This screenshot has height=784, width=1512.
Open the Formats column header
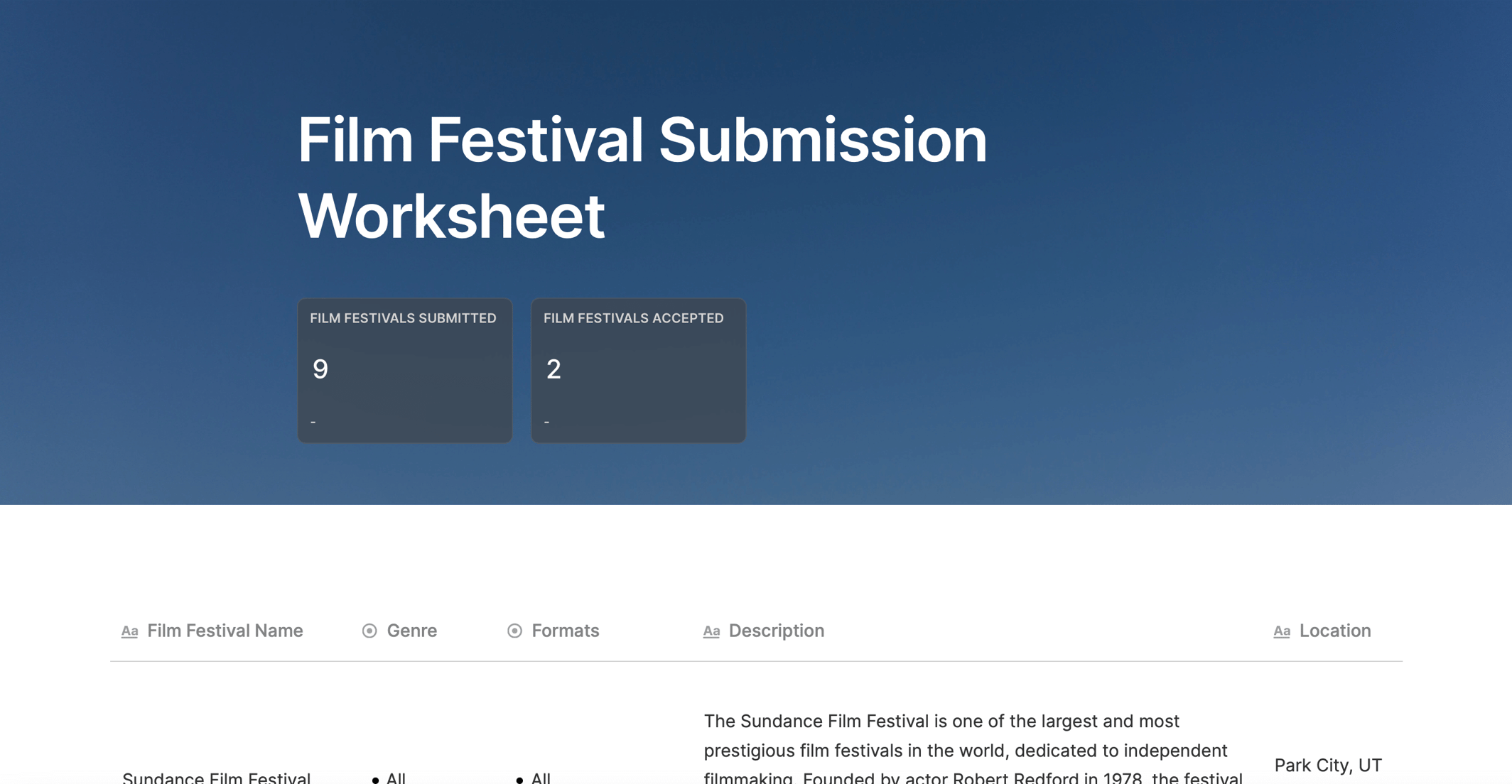point(553,631)
